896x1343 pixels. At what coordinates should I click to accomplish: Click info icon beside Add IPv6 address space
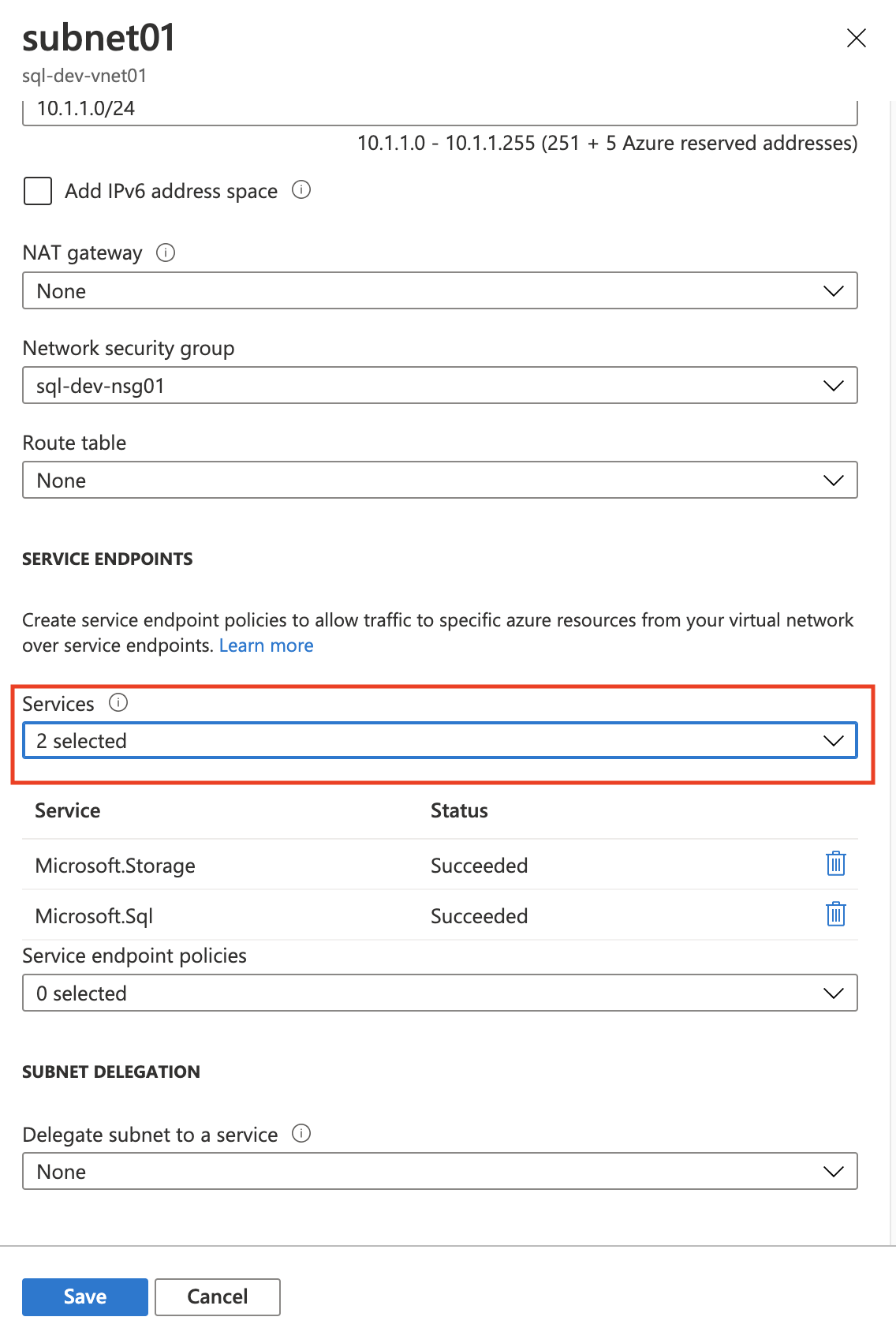(x=301, y=190)
